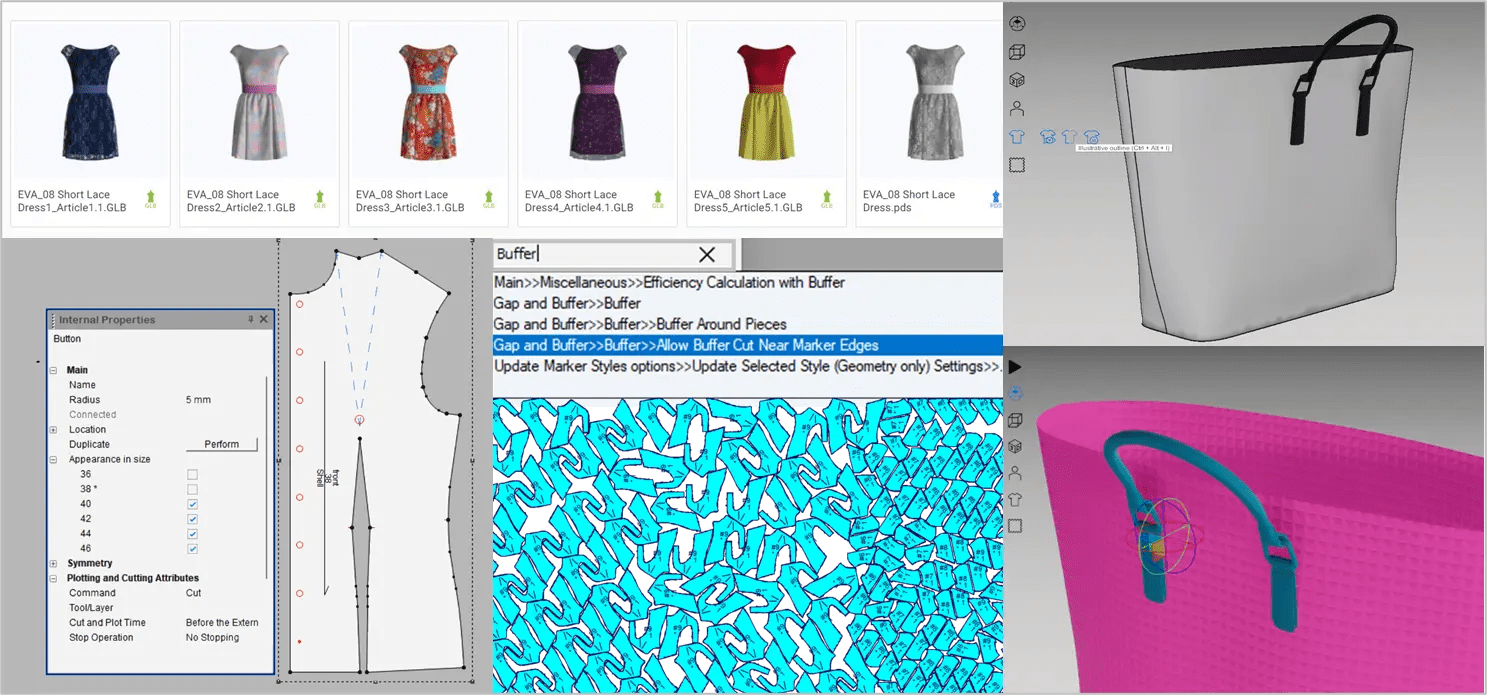Open navy lace Dress1 thumbnail
Image resolution: width=1487 pixels, height=695 pixels.
[x=90, y=102]
